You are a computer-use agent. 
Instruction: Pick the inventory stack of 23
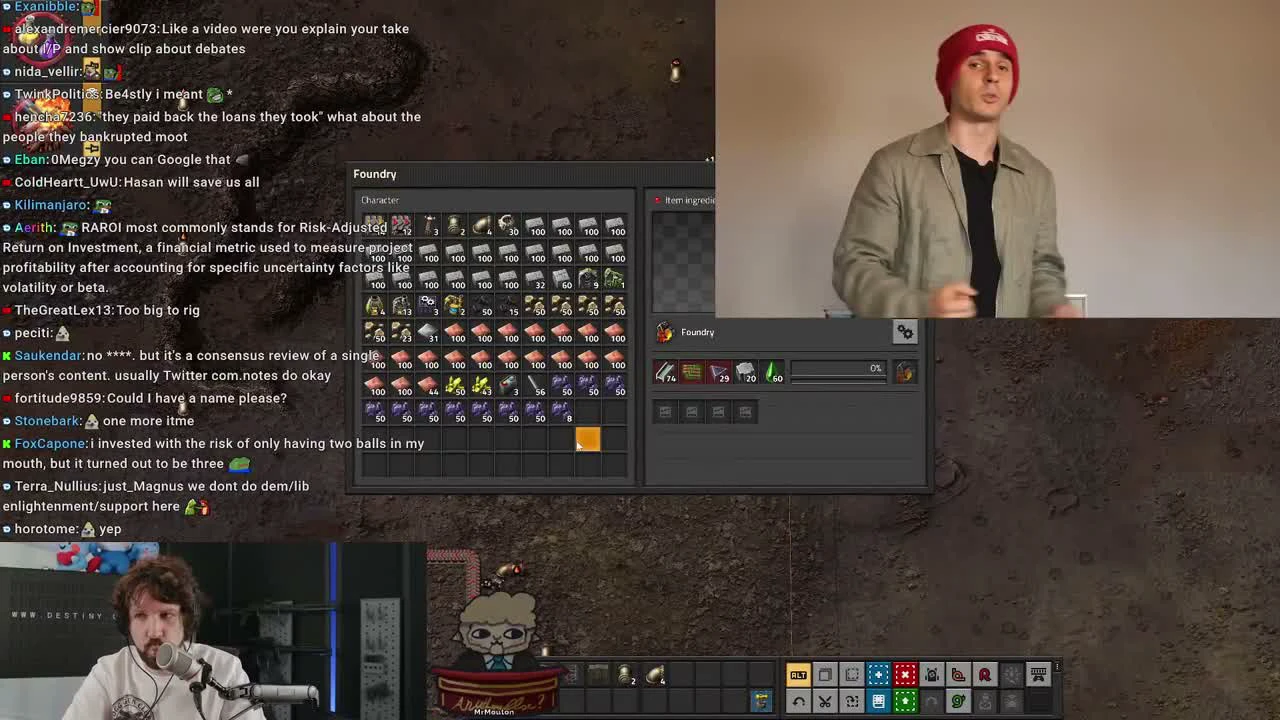[x=401, y=333]
